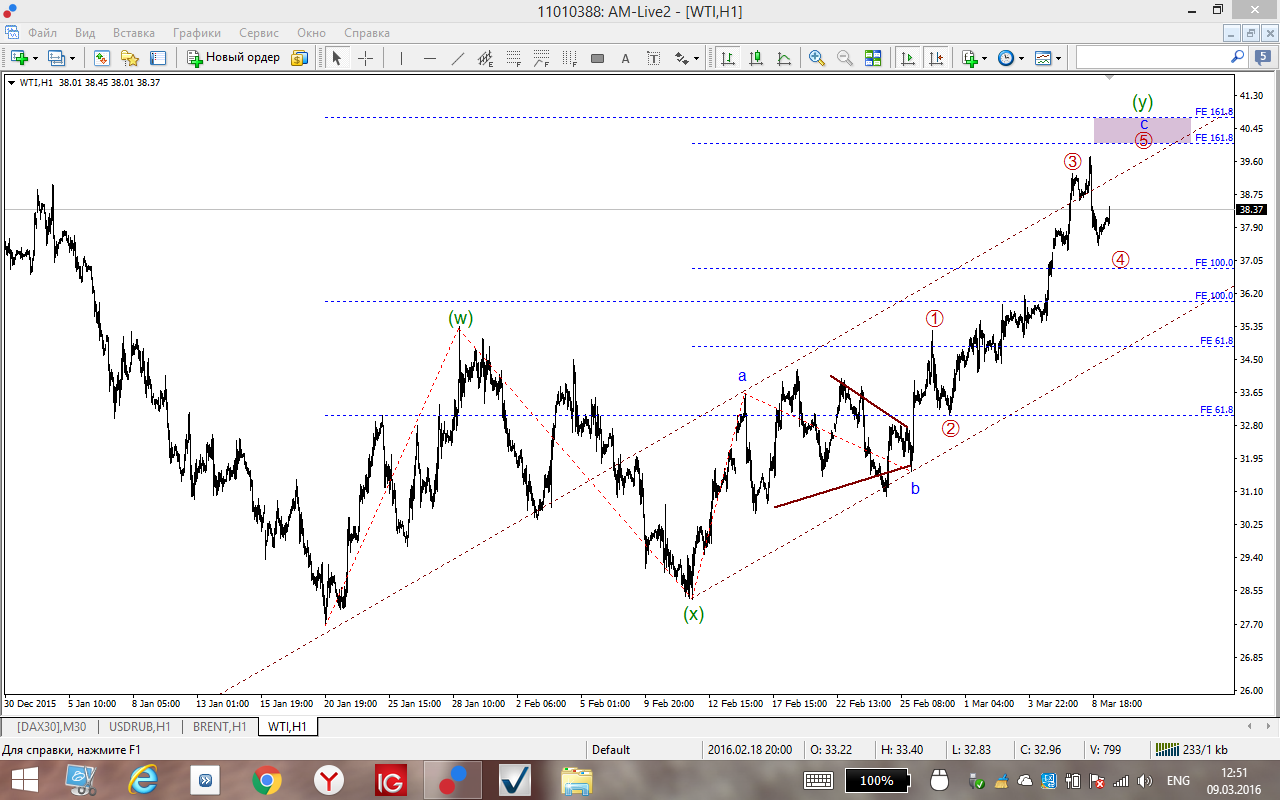Viewport: 1280px width, 800px height.
Task: Pick the text label 'T' tool
Action: [x=654, y=58]
